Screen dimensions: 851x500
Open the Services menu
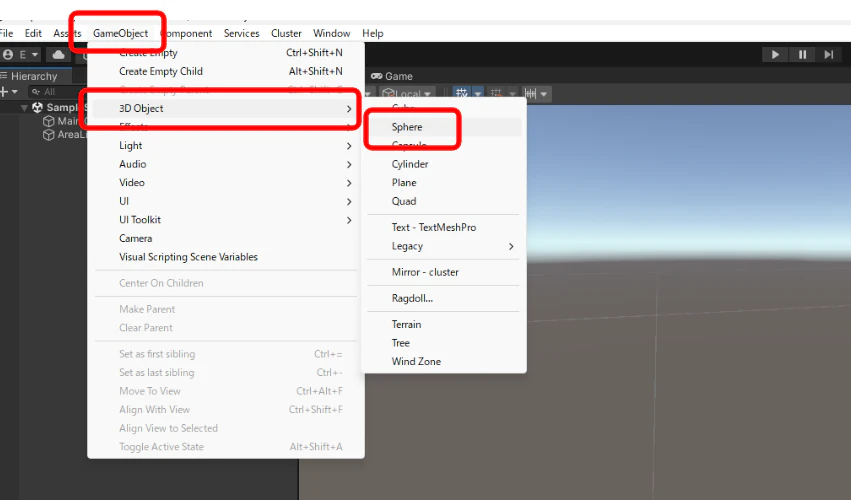pyautogui.click(x=242, y=33)
